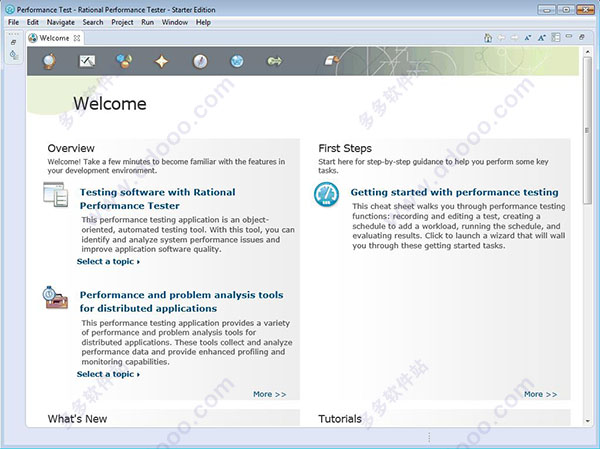Click the Home icon in Welcome toolbar
600x449 pixels.
[x=488, y=38]
